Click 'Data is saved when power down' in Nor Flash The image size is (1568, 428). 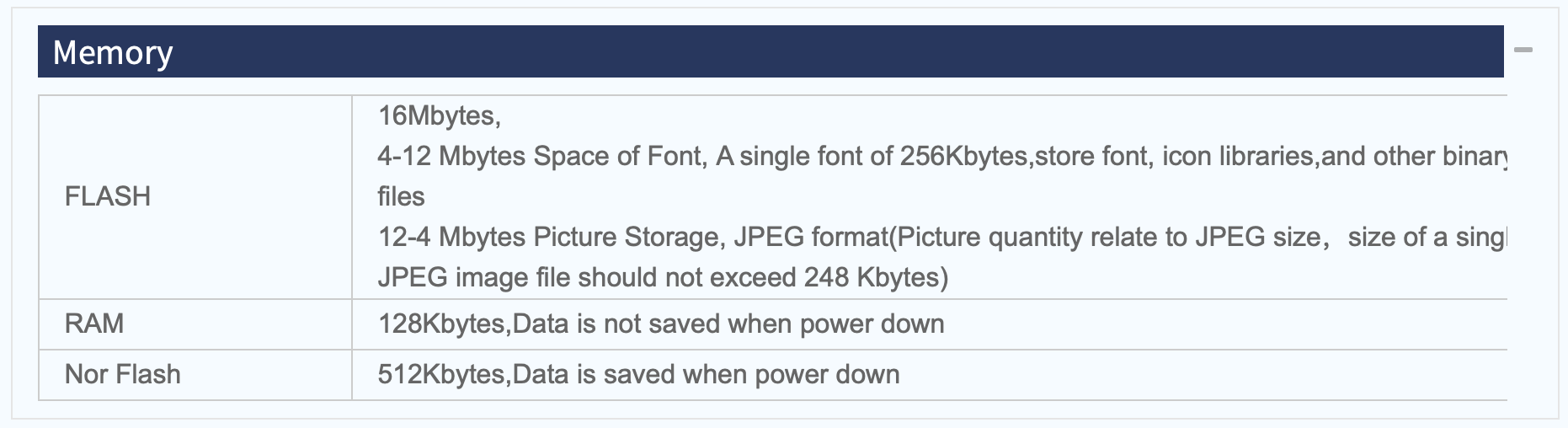(706, 374)
